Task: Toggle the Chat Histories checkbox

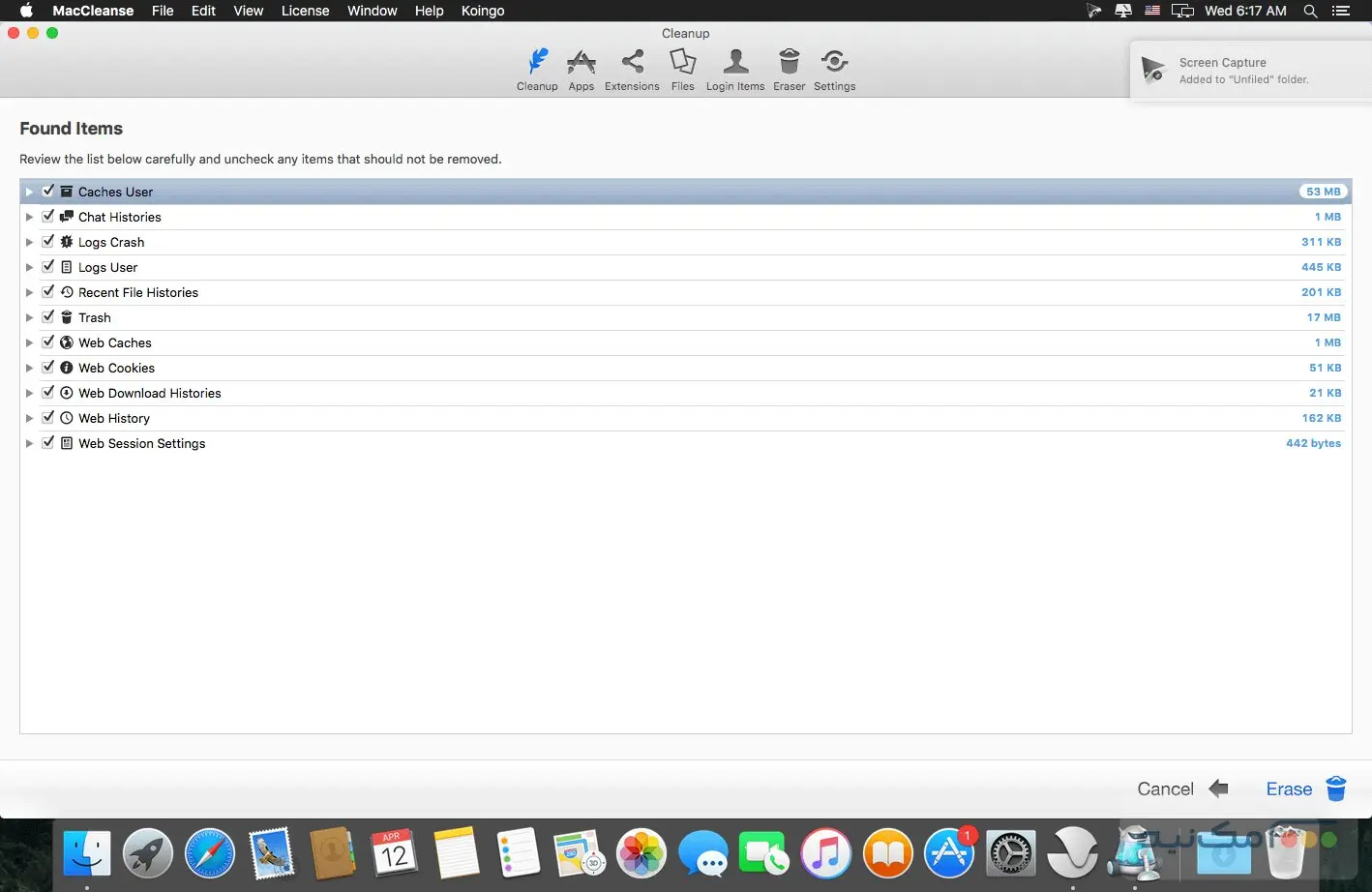Action: [x=48, y=217]
